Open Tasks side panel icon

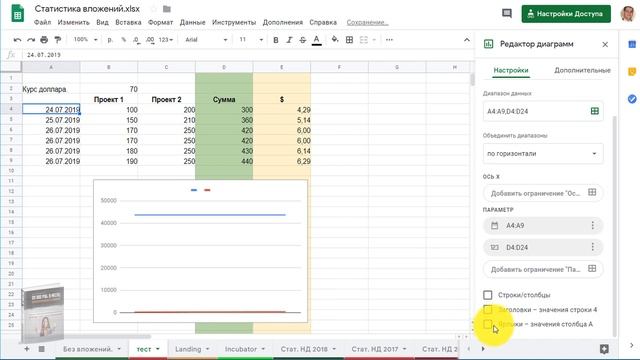click(631, 99)
